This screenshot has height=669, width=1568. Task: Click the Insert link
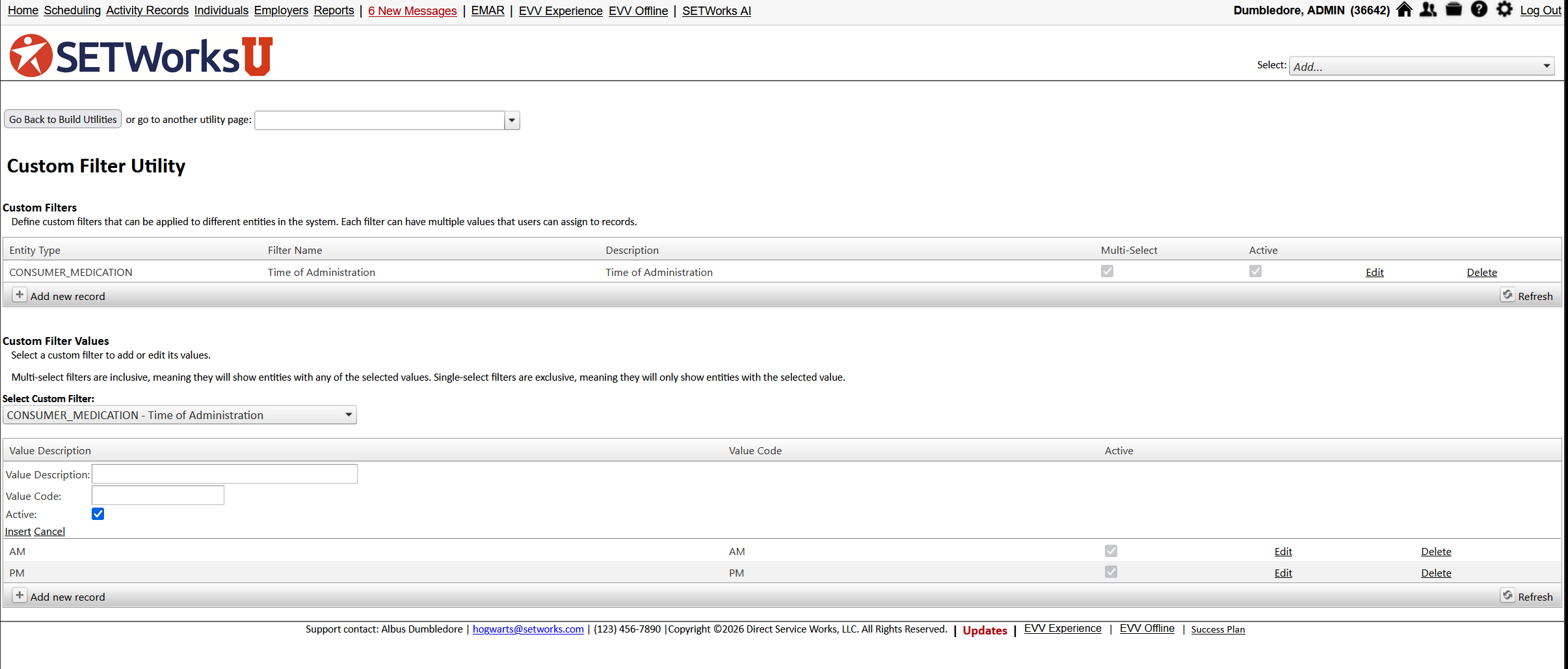point(18,532)
